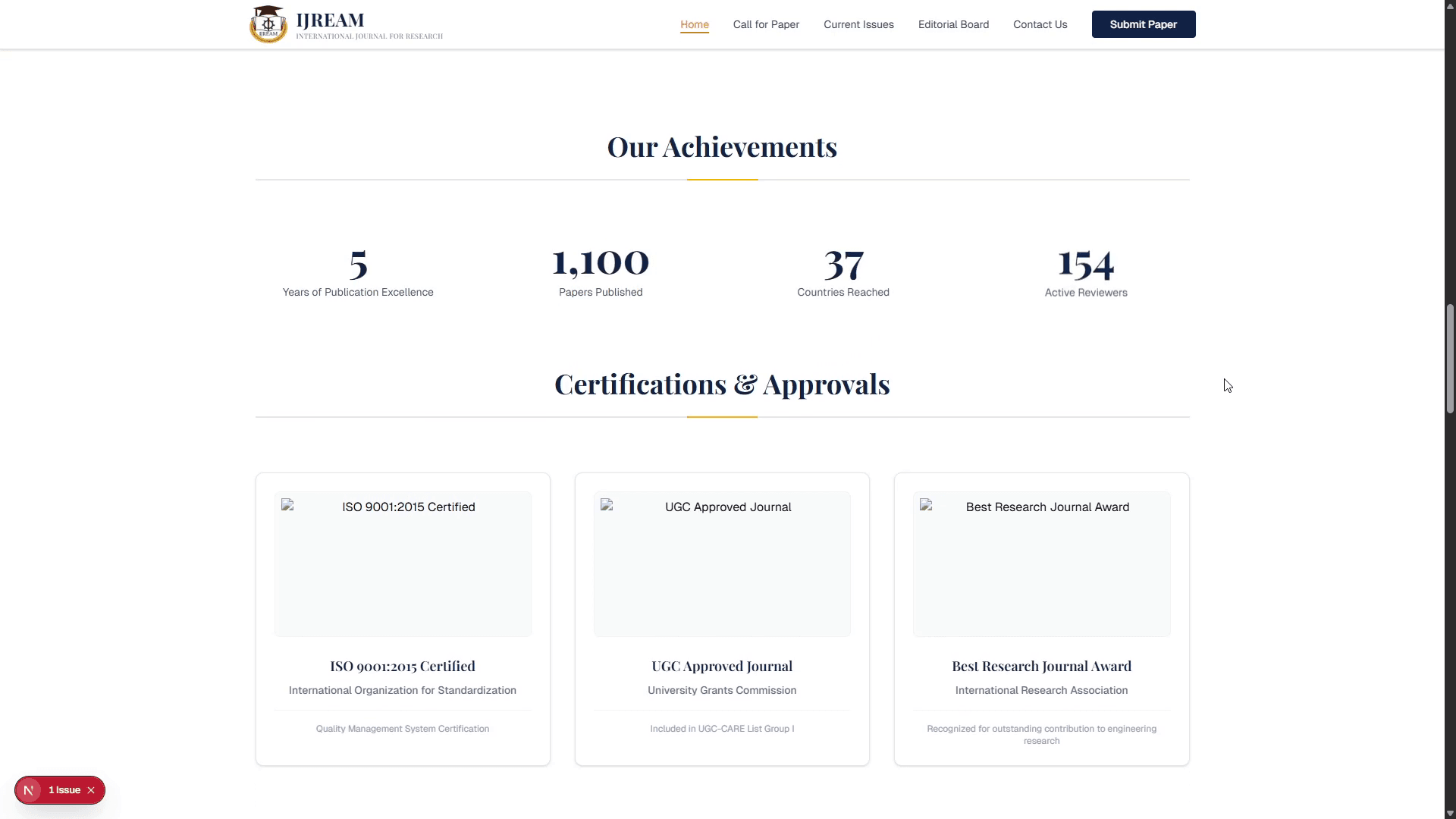This screenshot has height=819, width=1456.
Task: Navigate to Current Issues
Action: (858, 24)
